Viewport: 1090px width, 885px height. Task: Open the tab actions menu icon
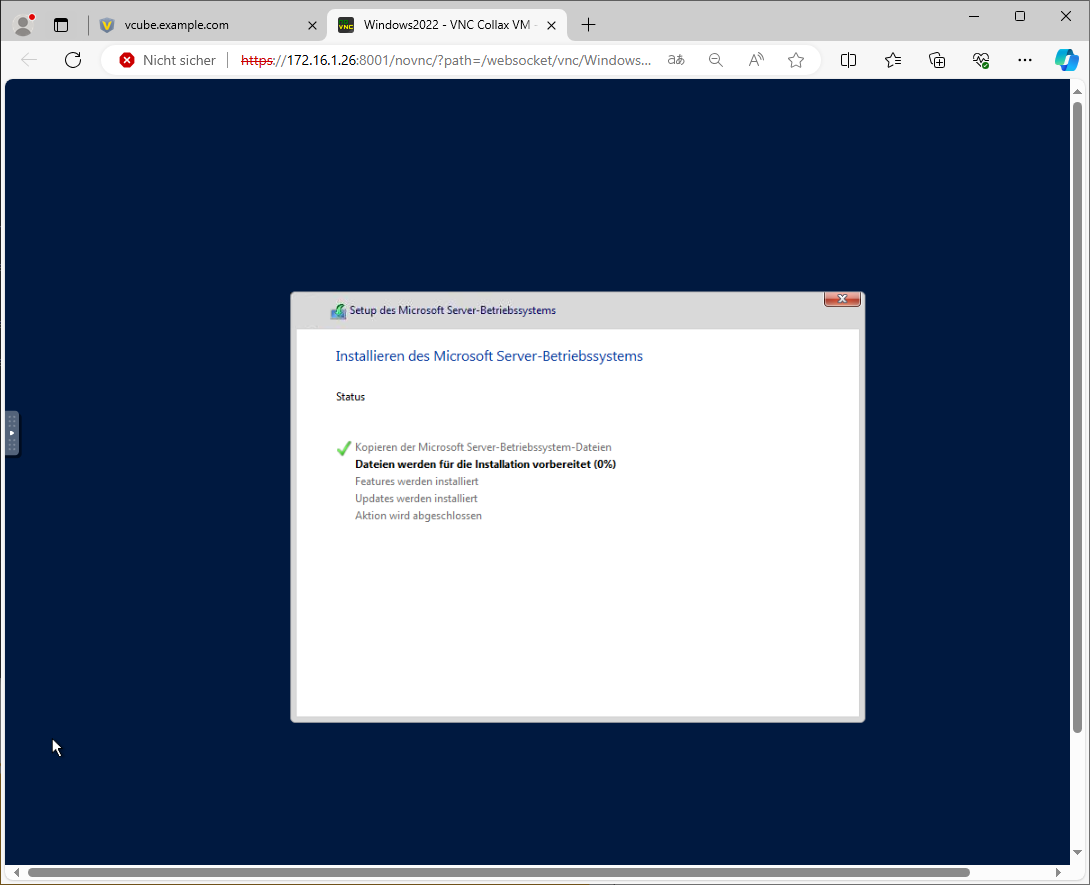[61, 25]
